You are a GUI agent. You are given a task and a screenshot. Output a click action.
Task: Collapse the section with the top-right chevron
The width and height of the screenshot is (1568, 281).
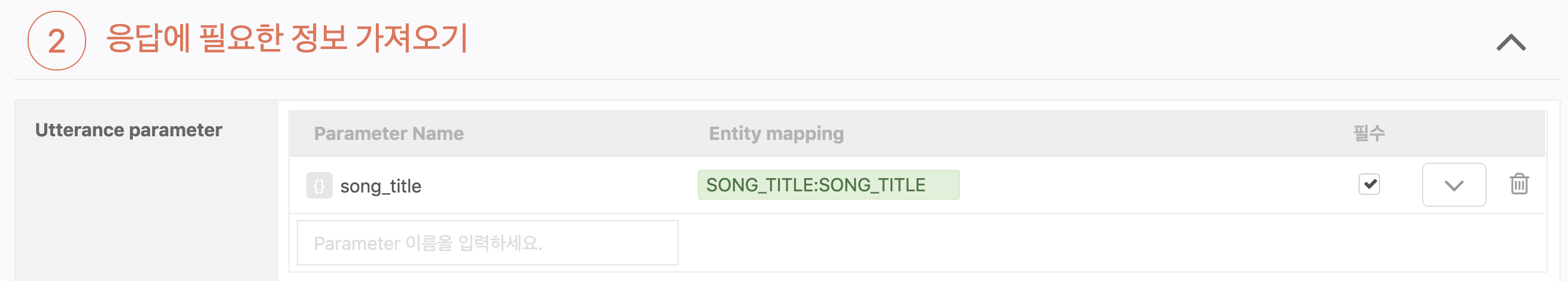coord(1510,42)
